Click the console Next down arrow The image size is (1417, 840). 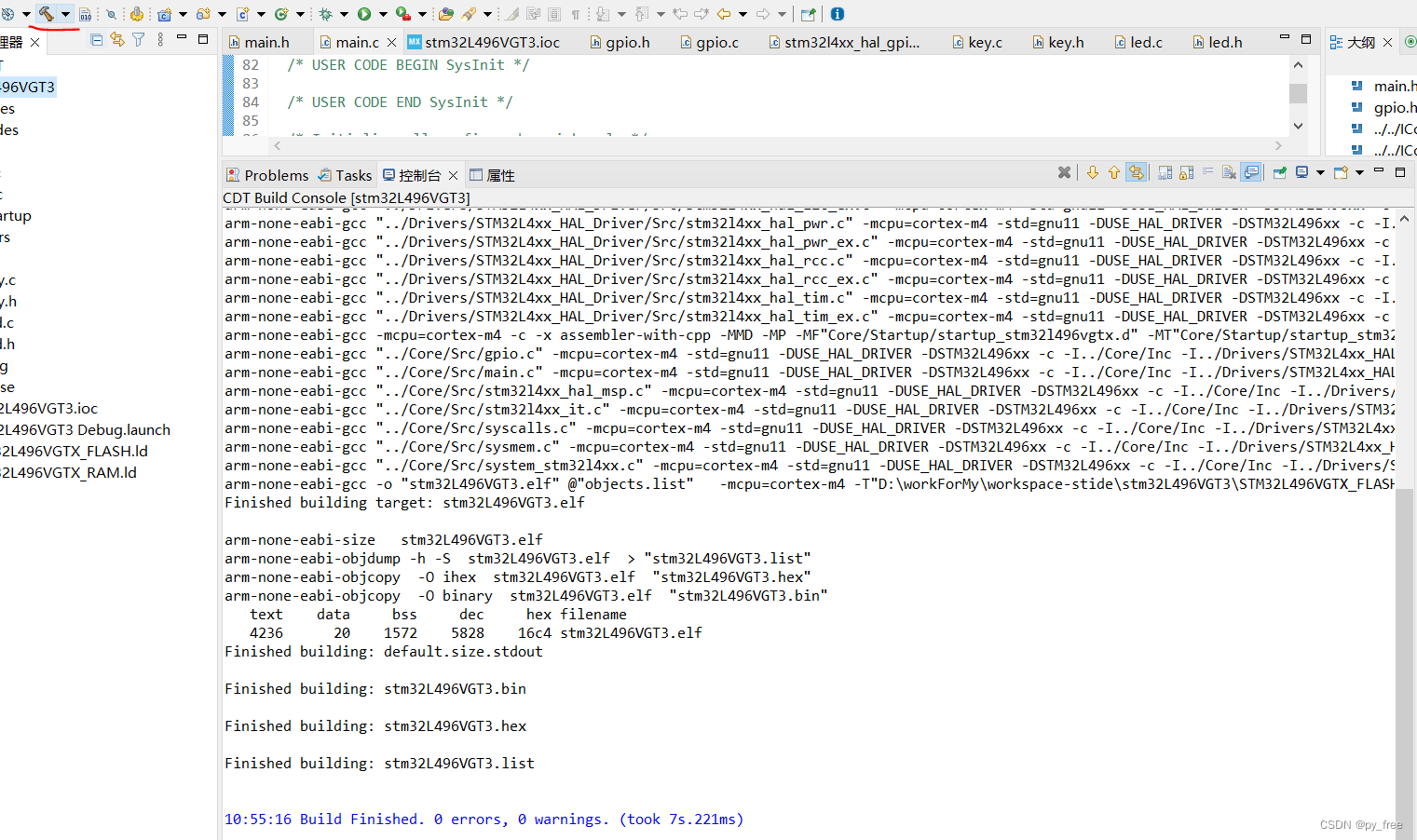(x=1093, y=172)
